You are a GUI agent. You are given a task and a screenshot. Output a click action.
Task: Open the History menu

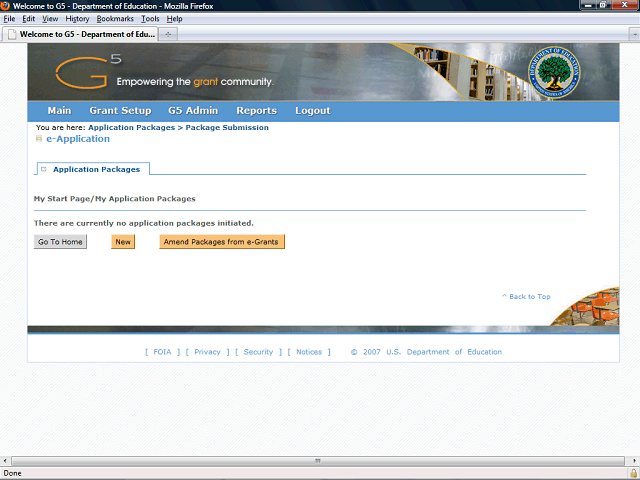(77, 19)
